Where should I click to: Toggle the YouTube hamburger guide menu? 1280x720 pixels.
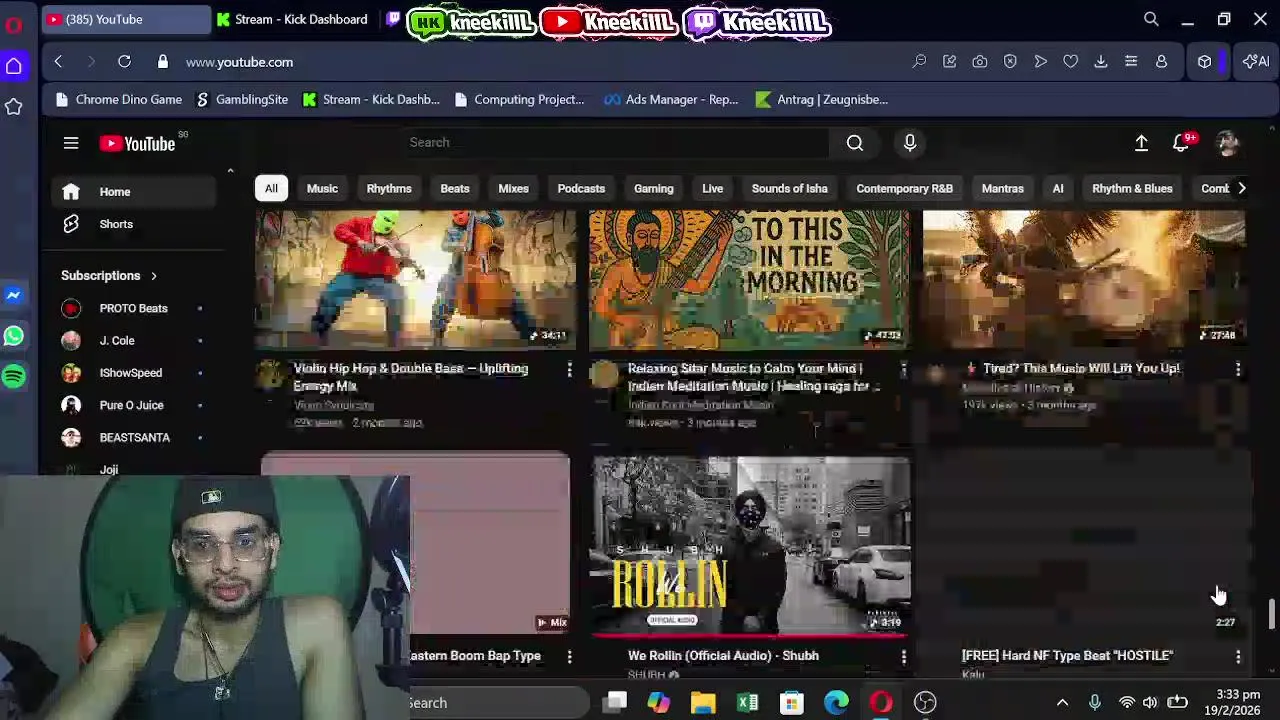click(x=71, y=143)
